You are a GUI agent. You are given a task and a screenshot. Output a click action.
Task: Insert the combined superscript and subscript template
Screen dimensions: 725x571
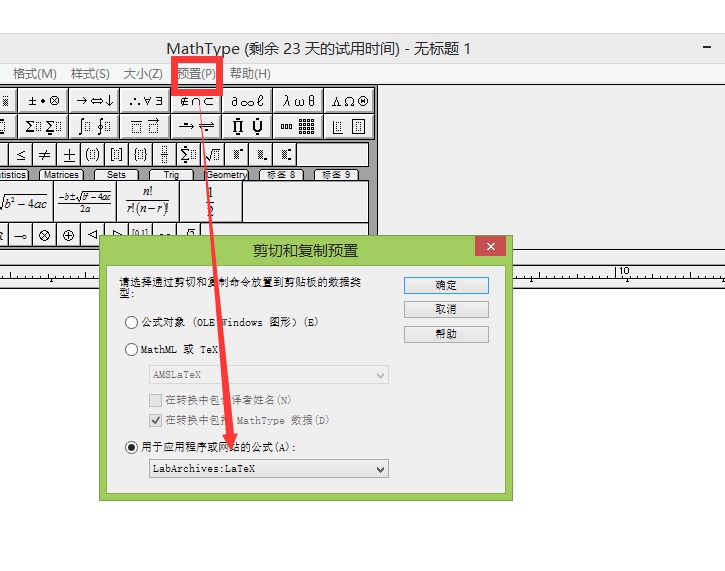285,154
